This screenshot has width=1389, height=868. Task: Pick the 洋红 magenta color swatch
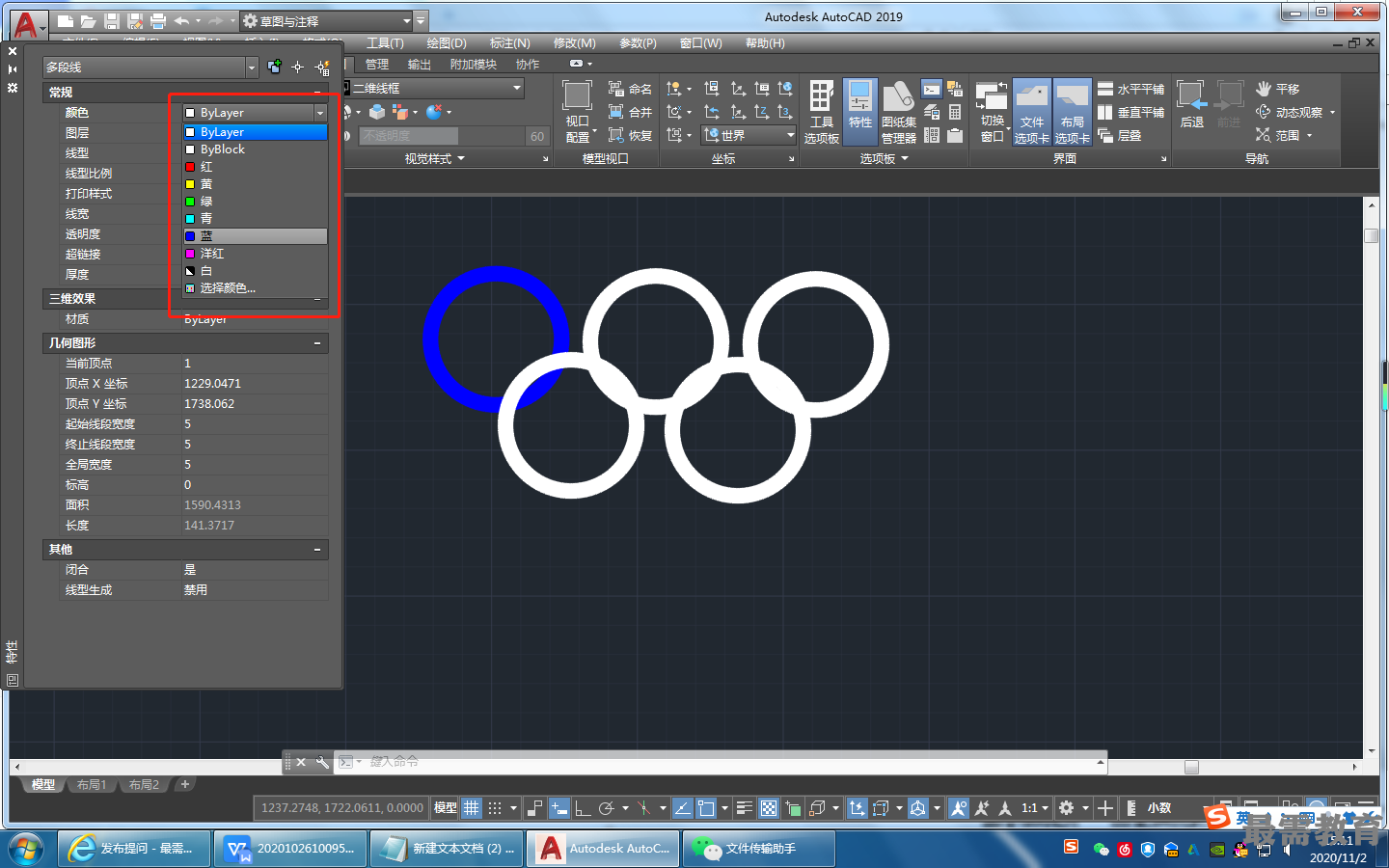pyautogui.click(x=191, y=254)
